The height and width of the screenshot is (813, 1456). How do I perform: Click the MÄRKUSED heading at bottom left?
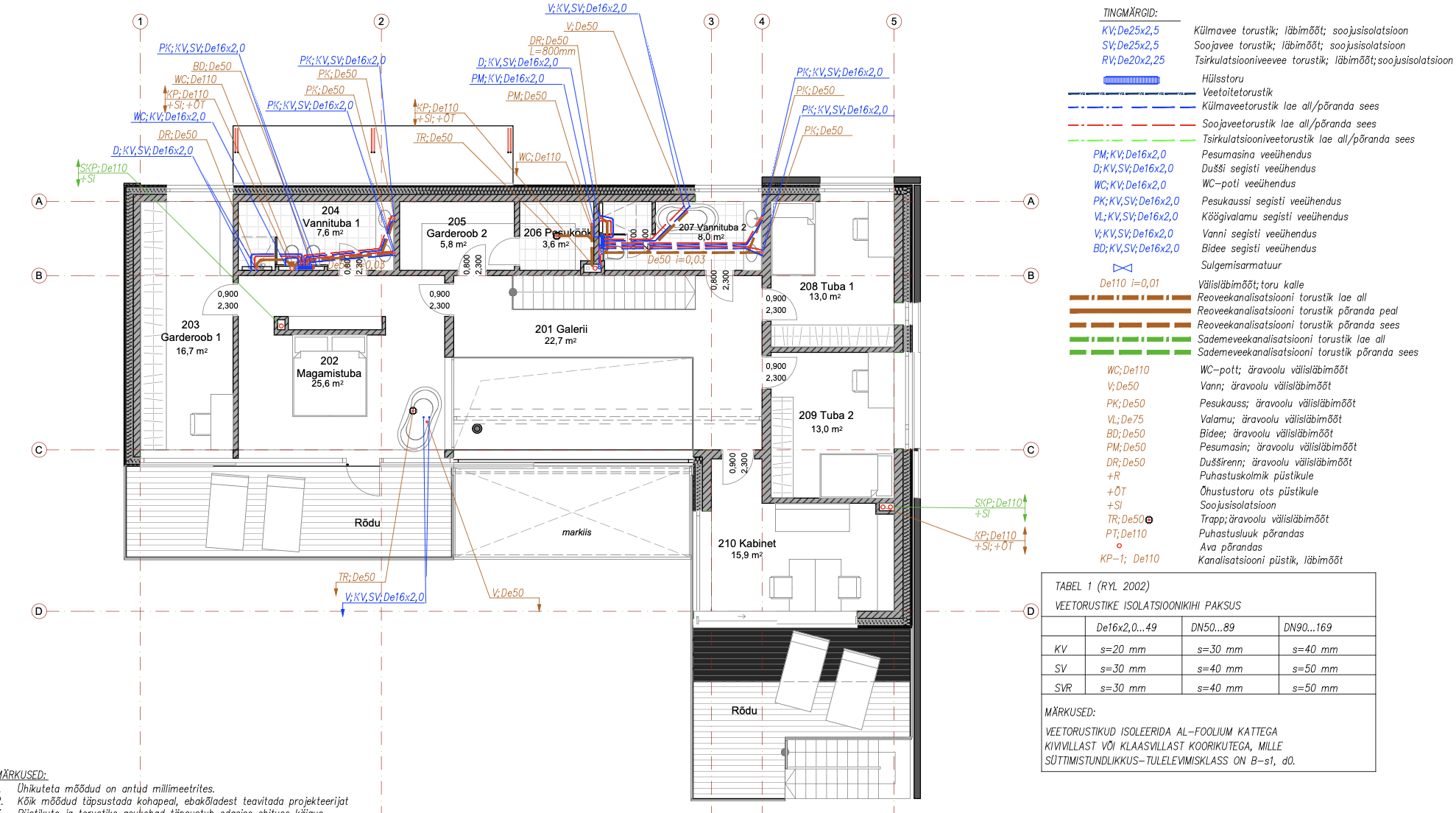coord(22,775)
